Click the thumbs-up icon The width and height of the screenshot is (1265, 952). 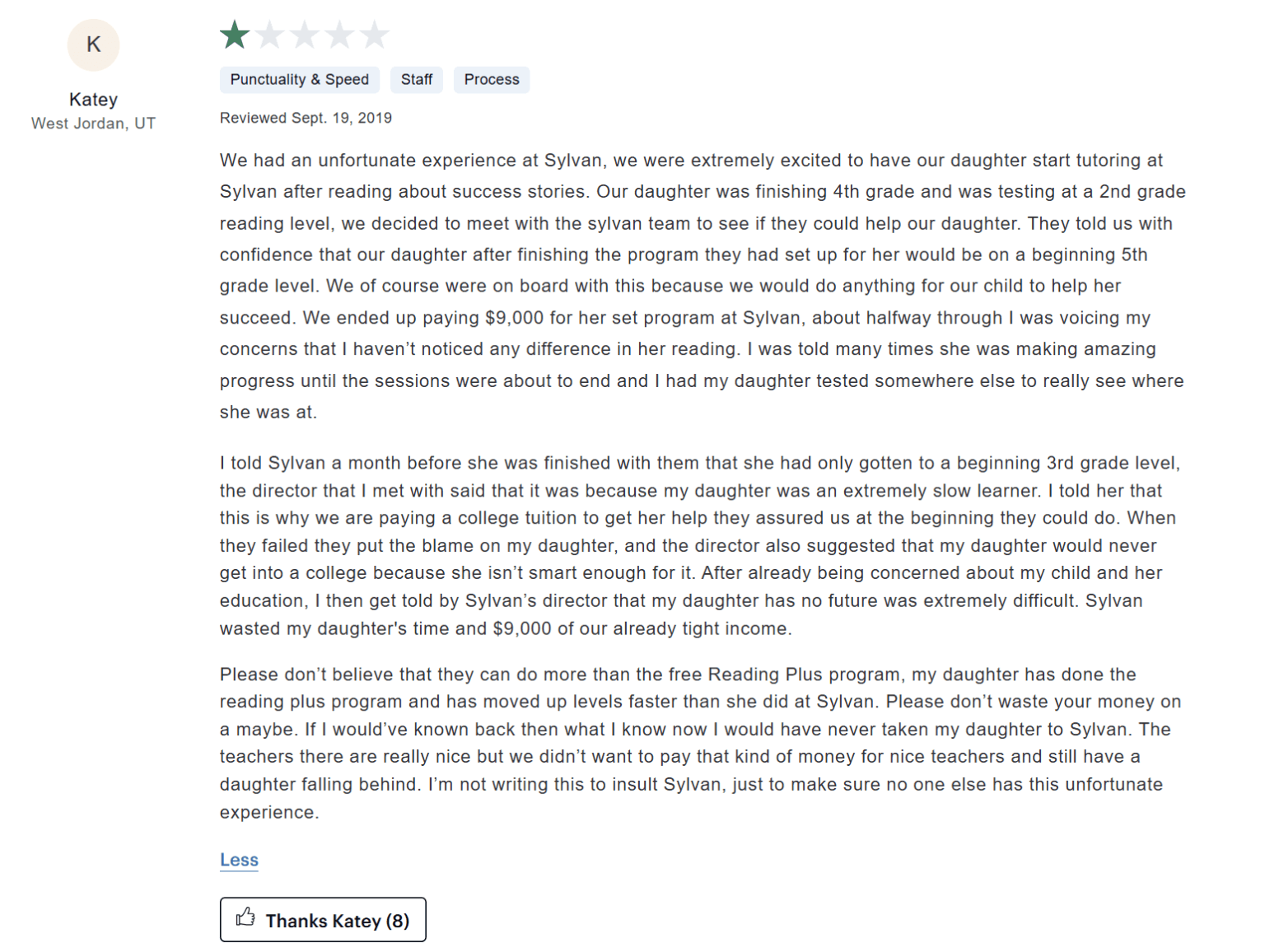[x=245, y=917]
